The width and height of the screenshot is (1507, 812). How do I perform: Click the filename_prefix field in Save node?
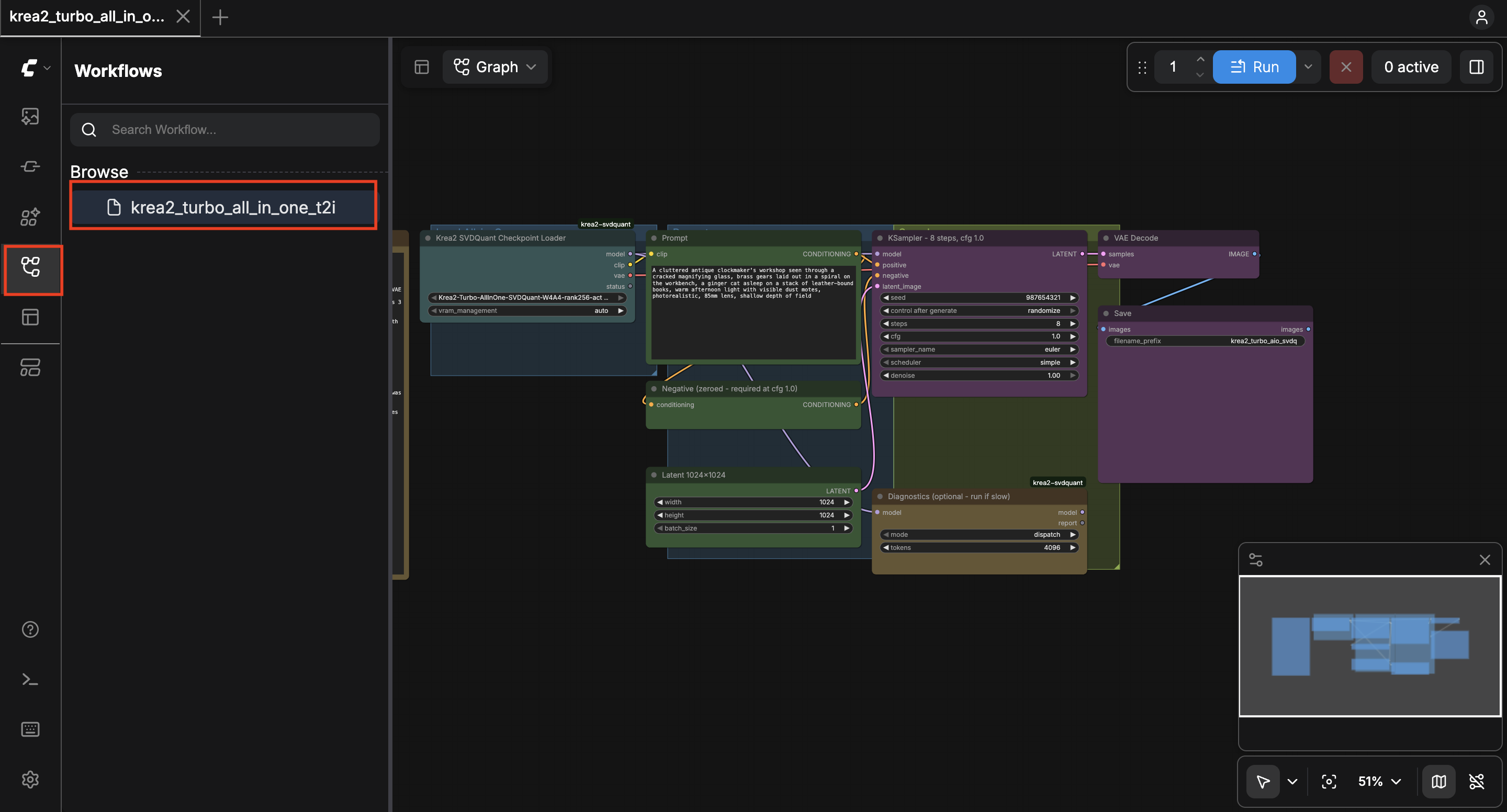tap(1205, 341)
